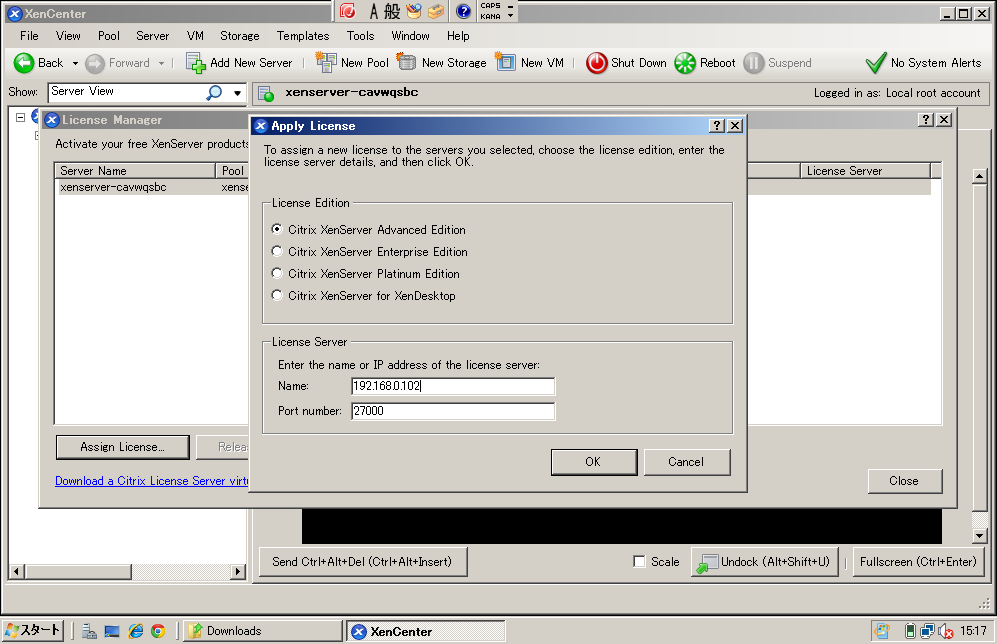Select Citrix XenServer for XenDesktop
The image size is (997, 644).
pyautogui.click(x=277, y=295)
